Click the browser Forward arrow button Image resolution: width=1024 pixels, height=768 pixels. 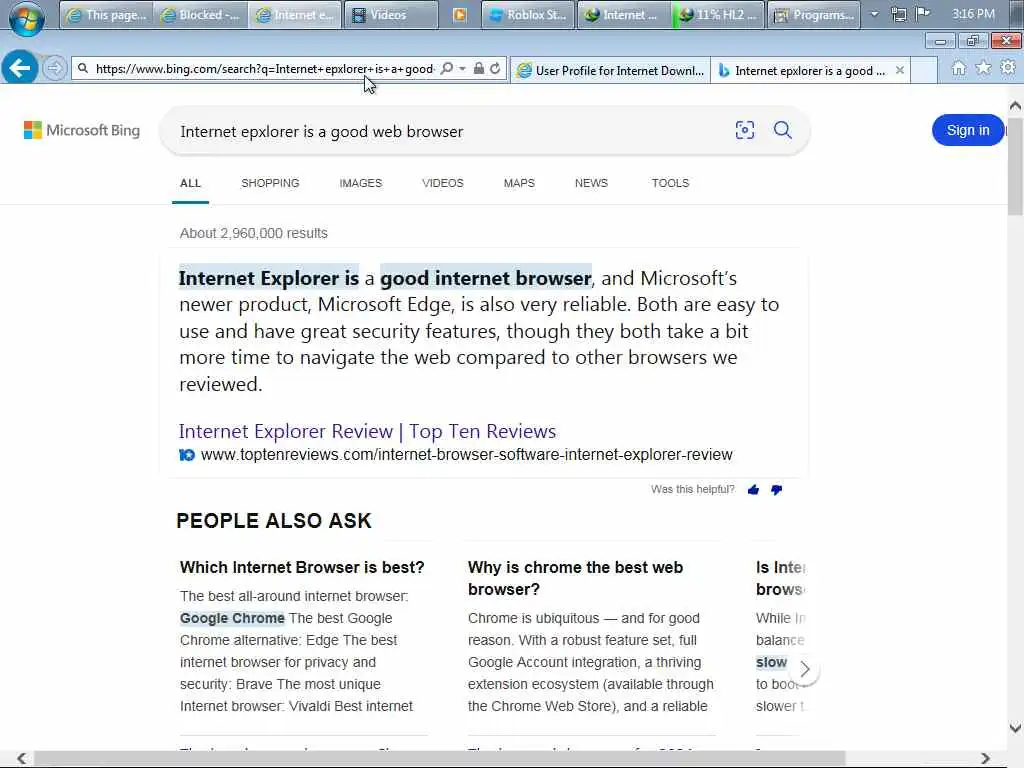pos(55,68)
